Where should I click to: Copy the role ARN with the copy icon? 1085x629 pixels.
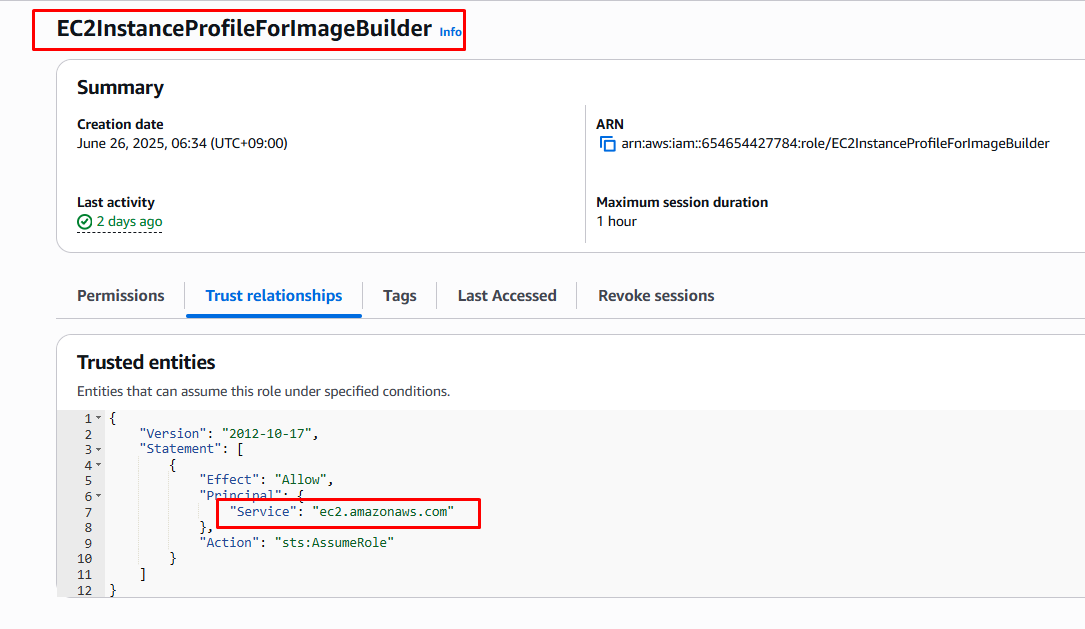(x=607, y=144)
